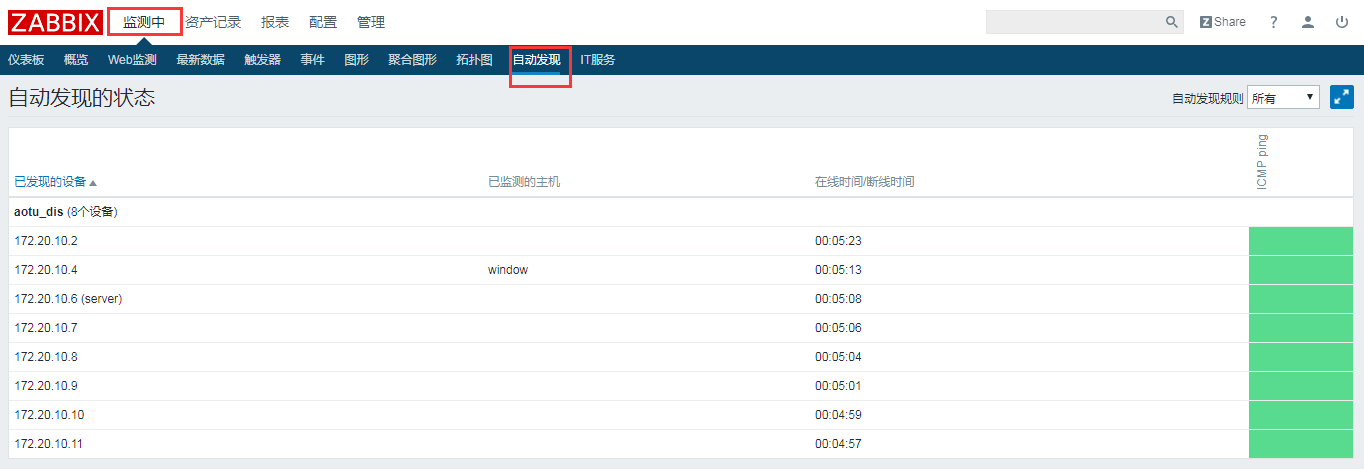Click the 在线时间/断线时间 column header
Image resolution: width=1364 pixels, height=469 pixels.
pos(864,182)
